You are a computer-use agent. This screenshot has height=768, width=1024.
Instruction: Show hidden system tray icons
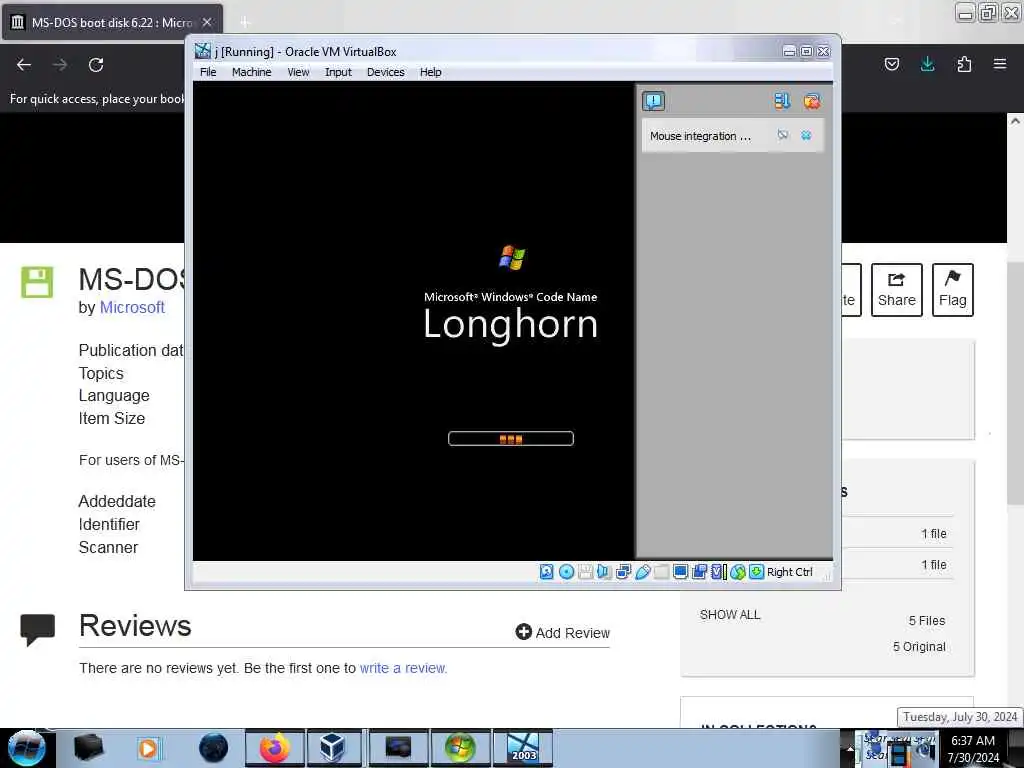(x=850, y=749)
